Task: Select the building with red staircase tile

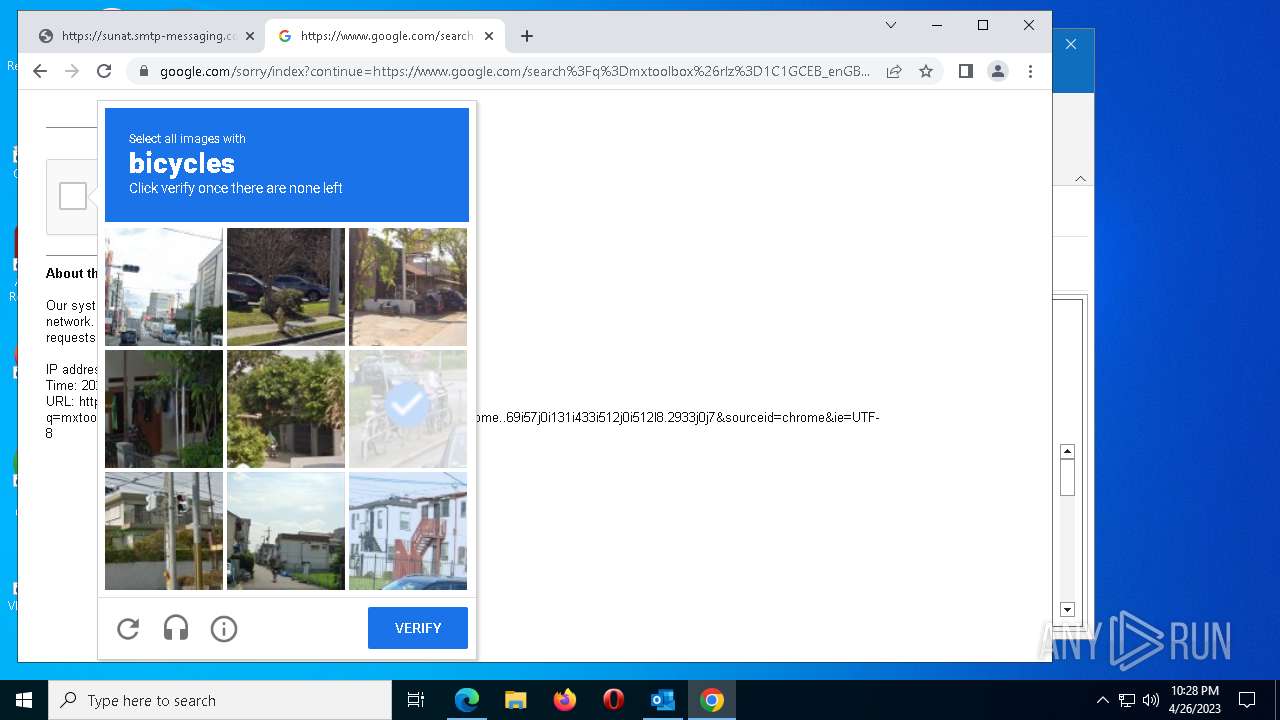Action: (x=408, y=531)
